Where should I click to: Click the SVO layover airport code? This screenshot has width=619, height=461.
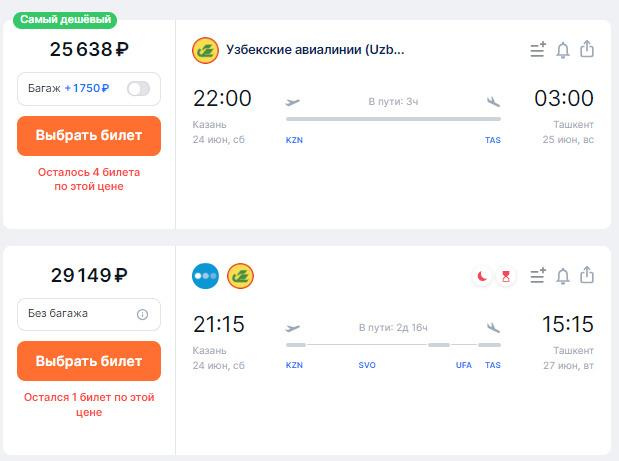pos(367,365)
